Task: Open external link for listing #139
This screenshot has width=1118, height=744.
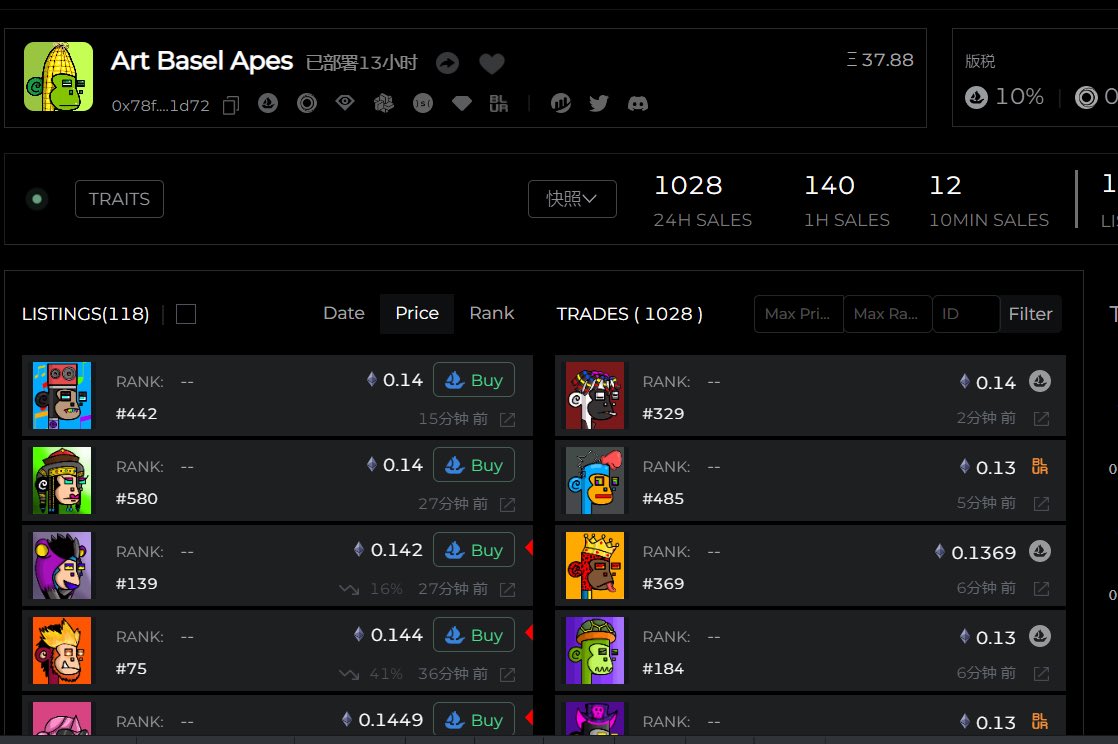Action: pyautogui.click(x=508, y=589)
